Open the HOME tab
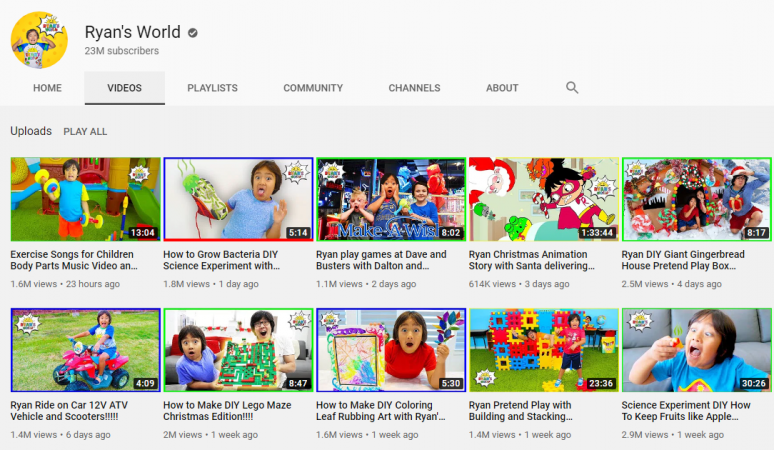 [x=47, y=88]
